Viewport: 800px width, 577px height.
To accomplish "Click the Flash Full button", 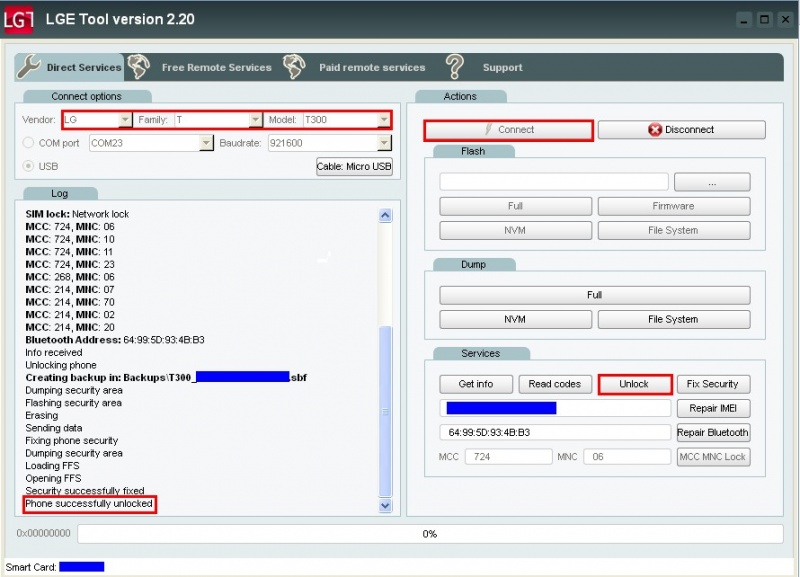I will click(x=515, y=206).
